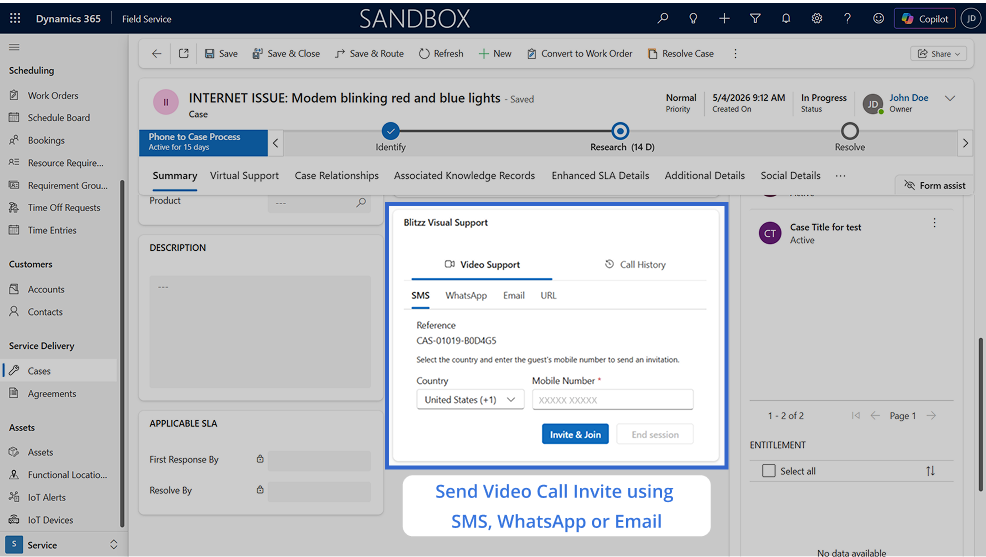Viewport: 986px width, 557px height.
Task: Move process stages forward with right chevron
Action: pos(965,143)
